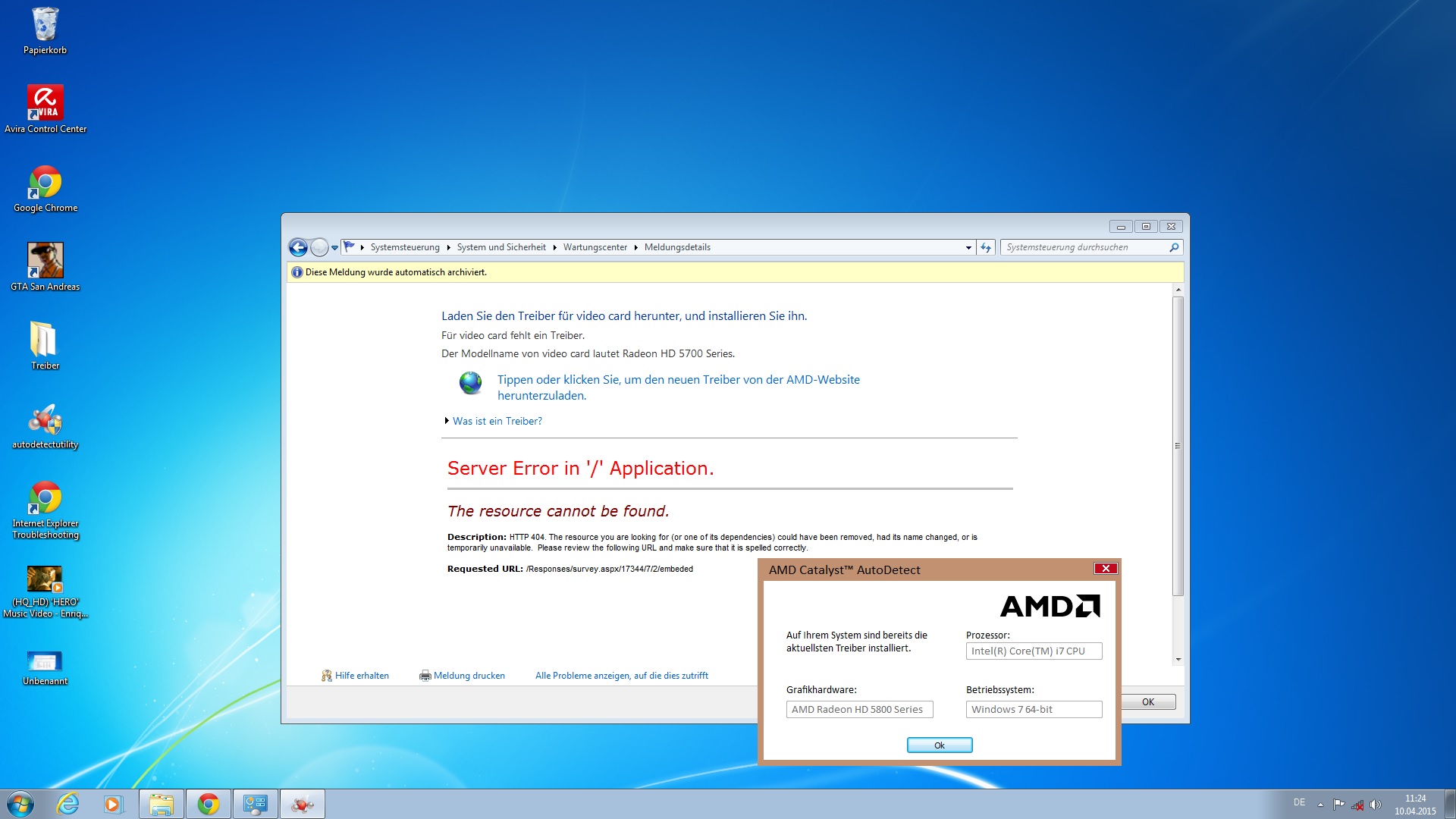Click Internet Explorer in the taskbar

68,804
